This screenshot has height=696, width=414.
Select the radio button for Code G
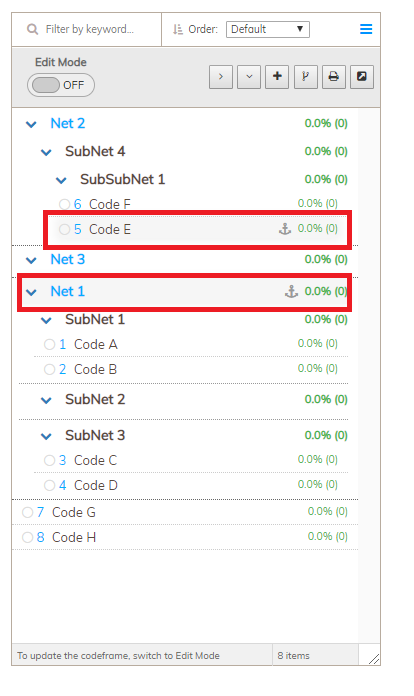pos(28,512)
